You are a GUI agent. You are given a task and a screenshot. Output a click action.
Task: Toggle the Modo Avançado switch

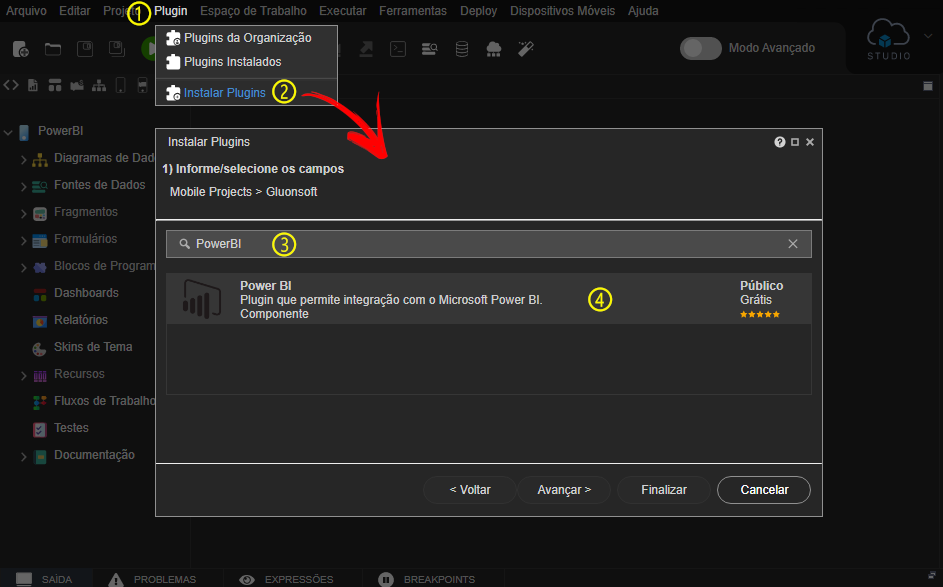pos(701,48)
